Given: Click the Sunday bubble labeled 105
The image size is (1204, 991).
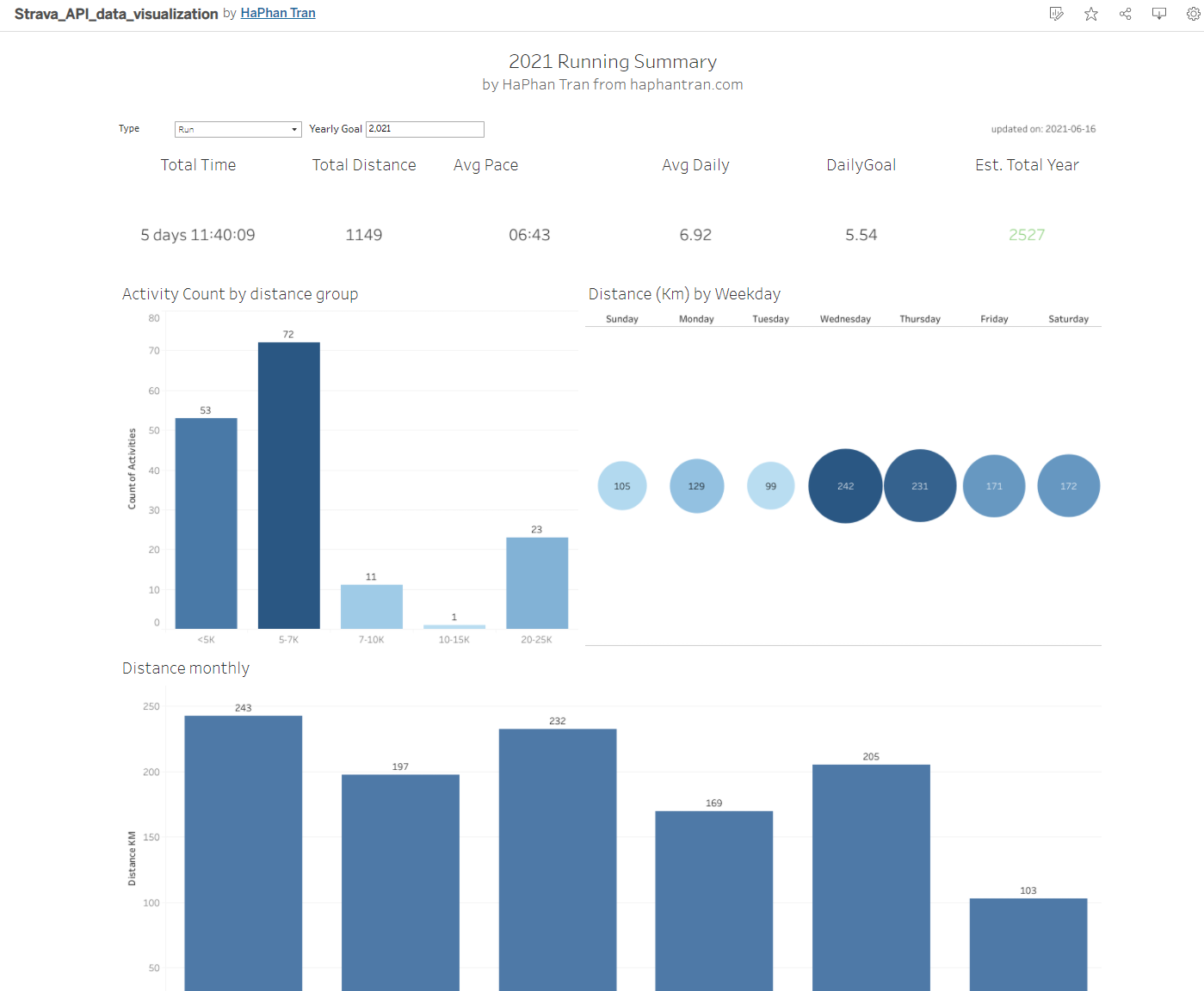Looking at the screenshot, I should click(622, 486).
